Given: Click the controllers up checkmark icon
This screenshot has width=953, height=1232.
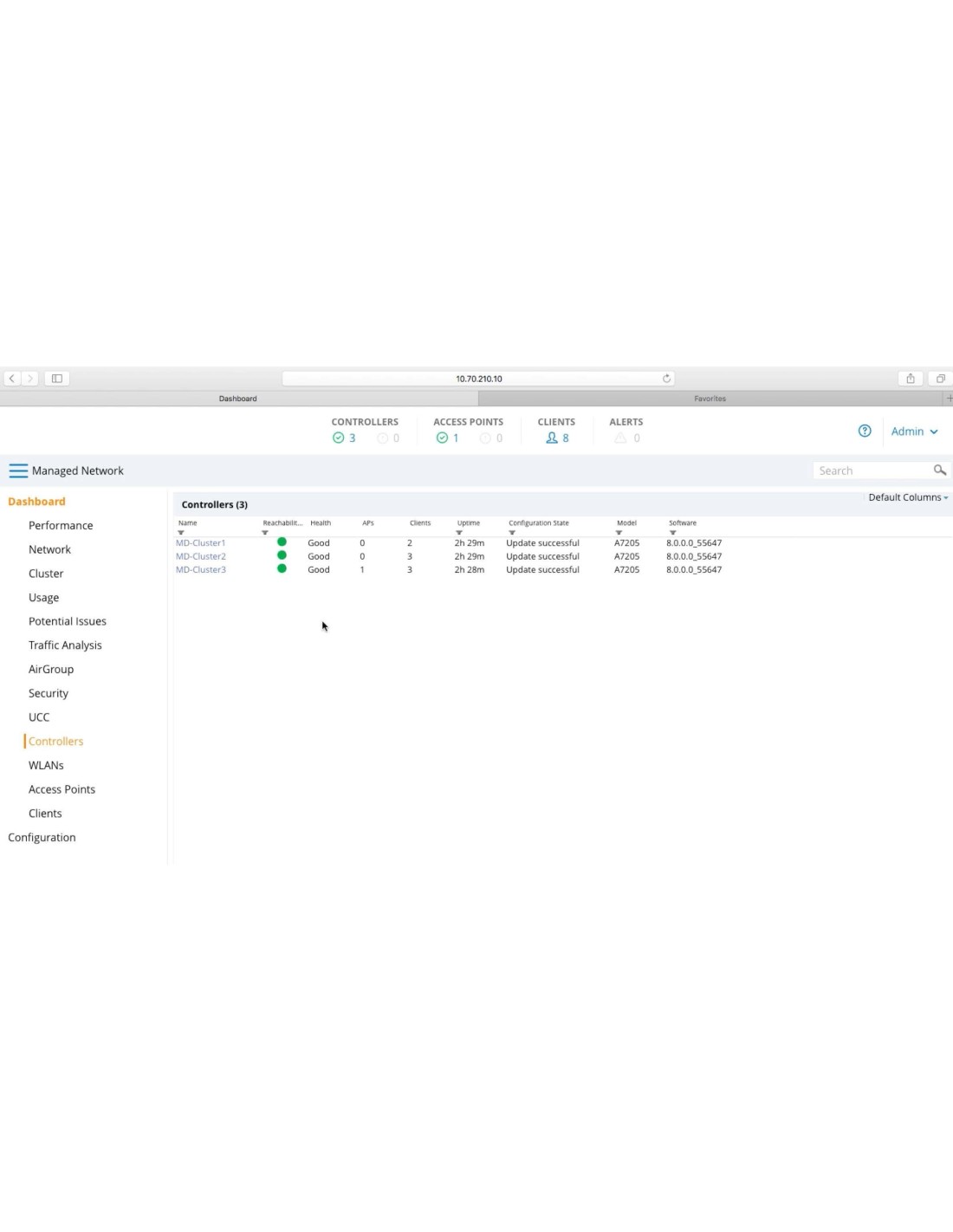Looking at the screenshot, I should 339,438.
